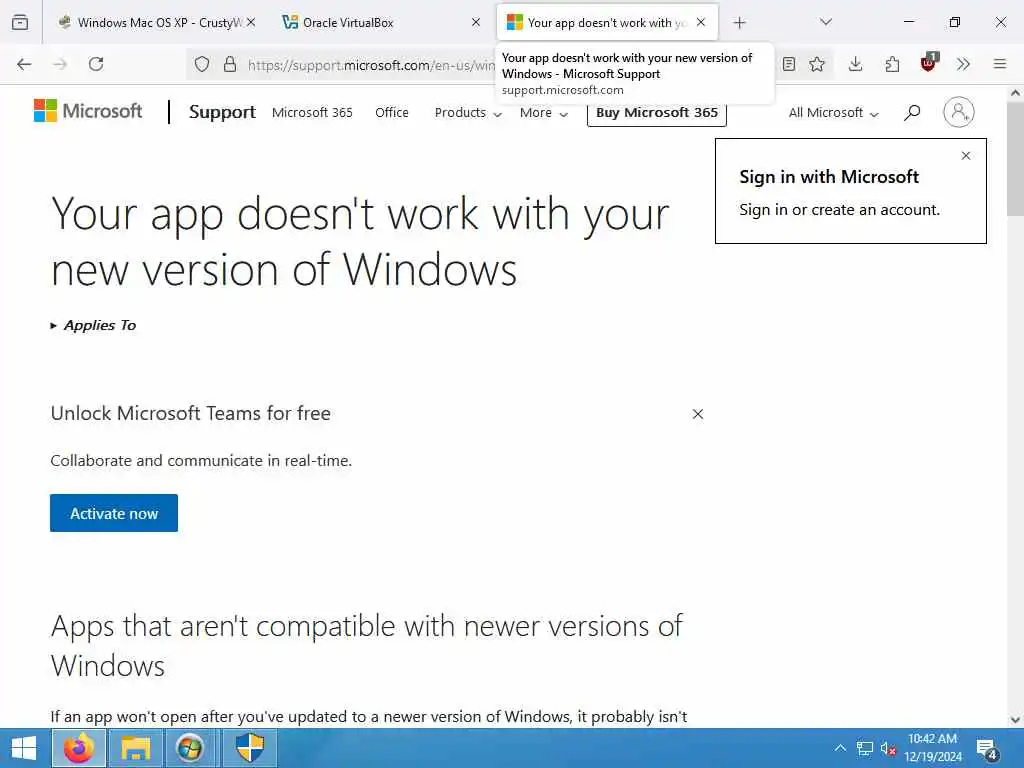
Task: Show hidden system tray icons
Action: (840, 748)
